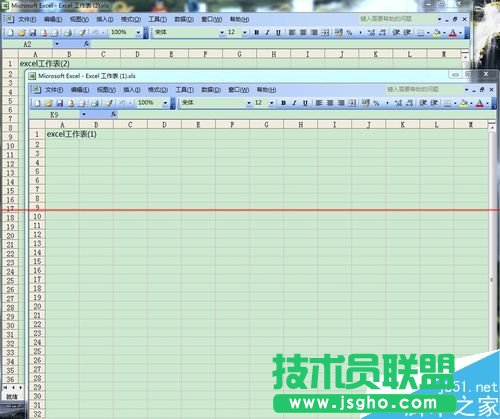Click Percent style icon in 工作表 (2) window
Screen dimensions: 500x419
(x=349, y=33)
